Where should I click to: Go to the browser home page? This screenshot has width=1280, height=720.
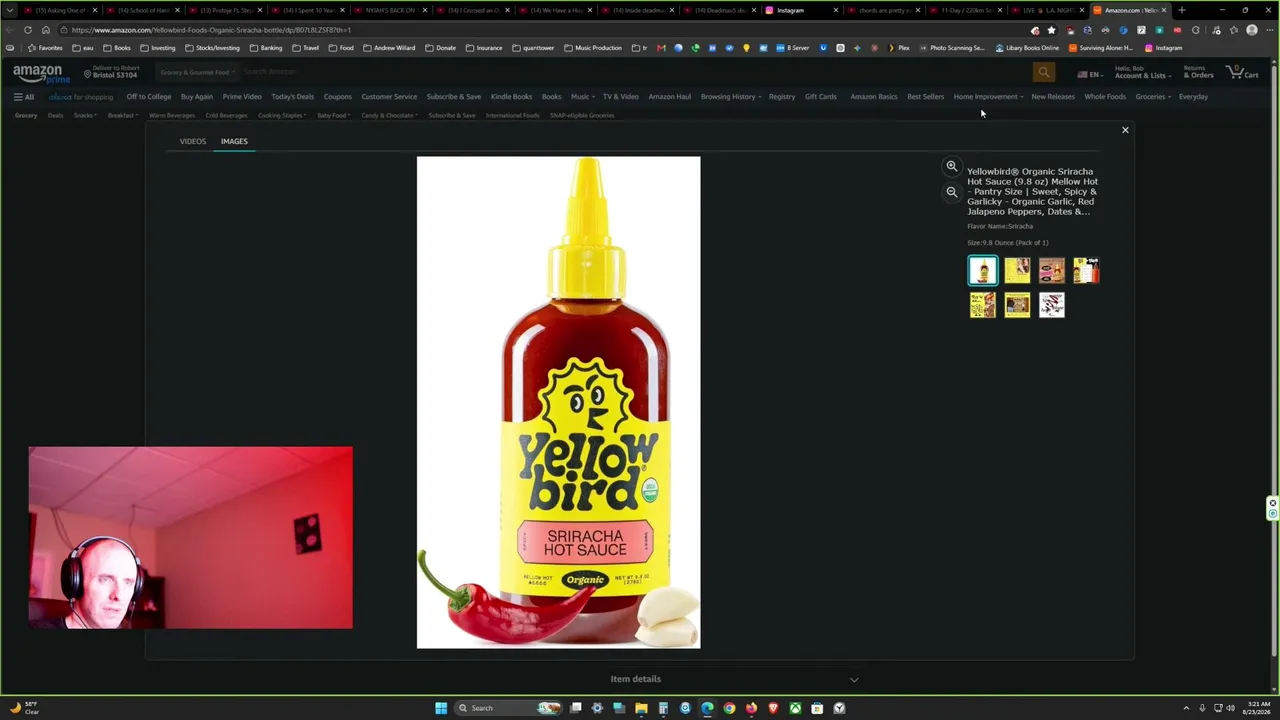(46, 30)
